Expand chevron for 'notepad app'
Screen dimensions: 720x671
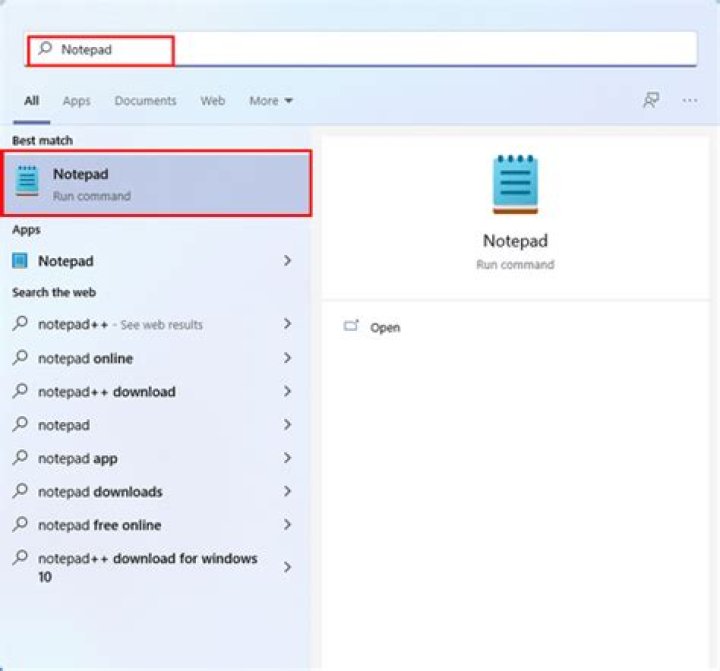pos(287,458)
